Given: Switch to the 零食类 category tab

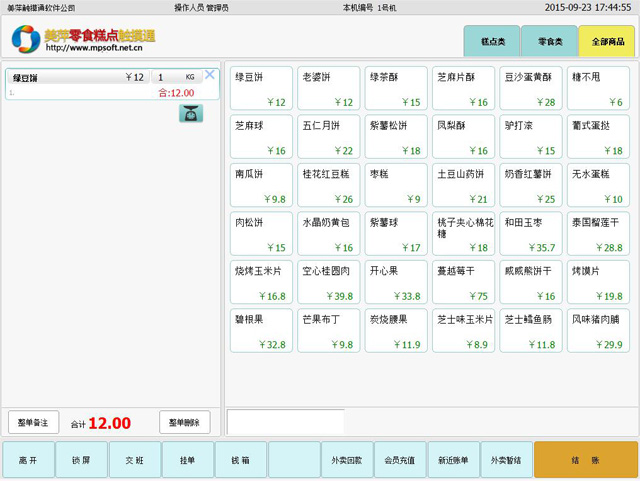Looking at the screenshot, I should tap(549, 42).
